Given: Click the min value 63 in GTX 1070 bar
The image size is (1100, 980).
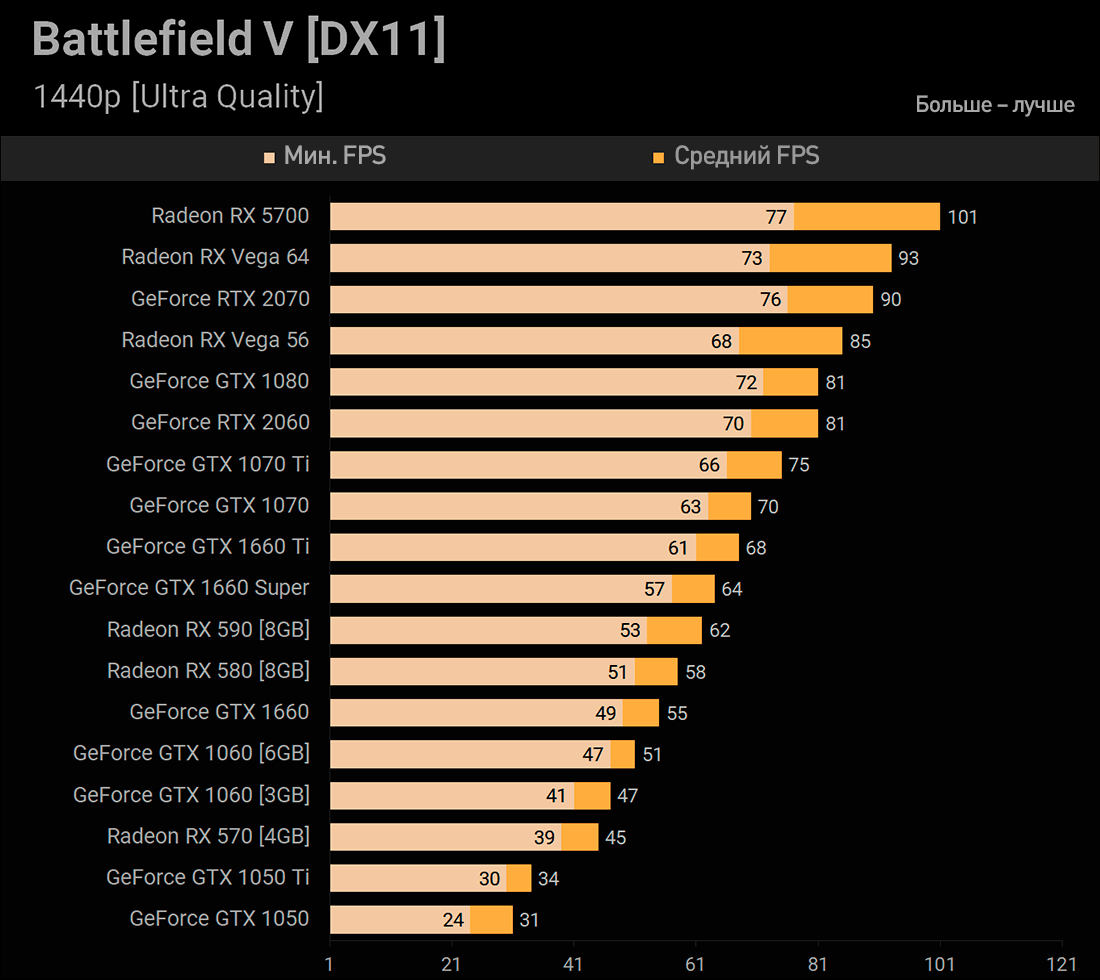Looking at the screenshot, I should coord(691,507).
